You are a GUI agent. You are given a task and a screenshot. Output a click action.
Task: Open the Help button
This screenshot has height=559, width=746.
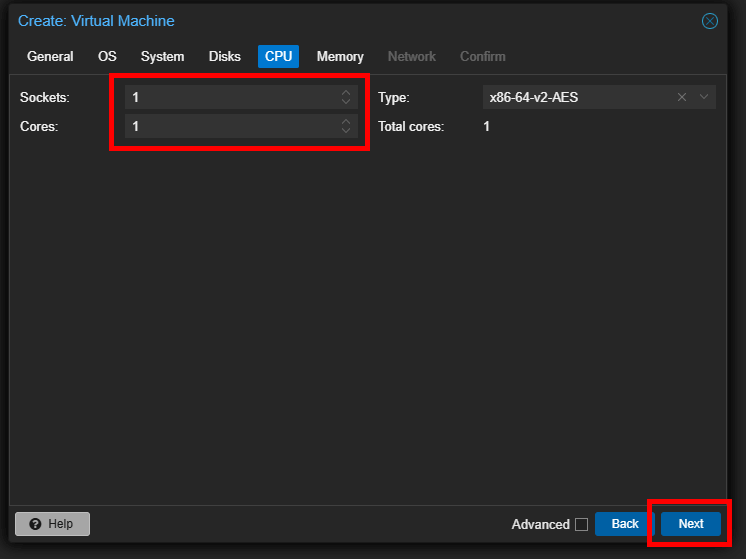(x=52, y=524)
